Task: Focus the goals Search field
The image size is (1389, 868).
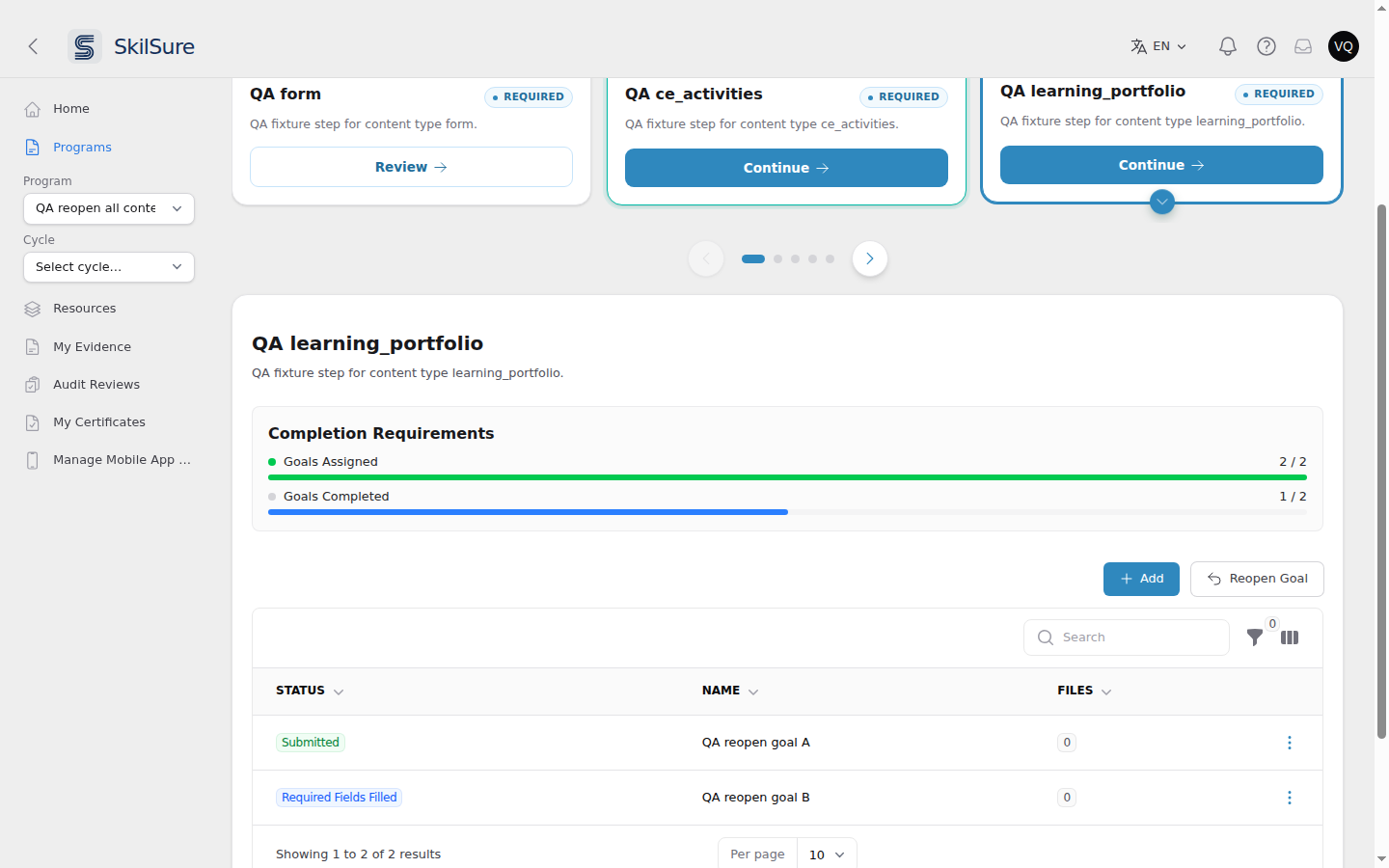Action: (1127, 637)
